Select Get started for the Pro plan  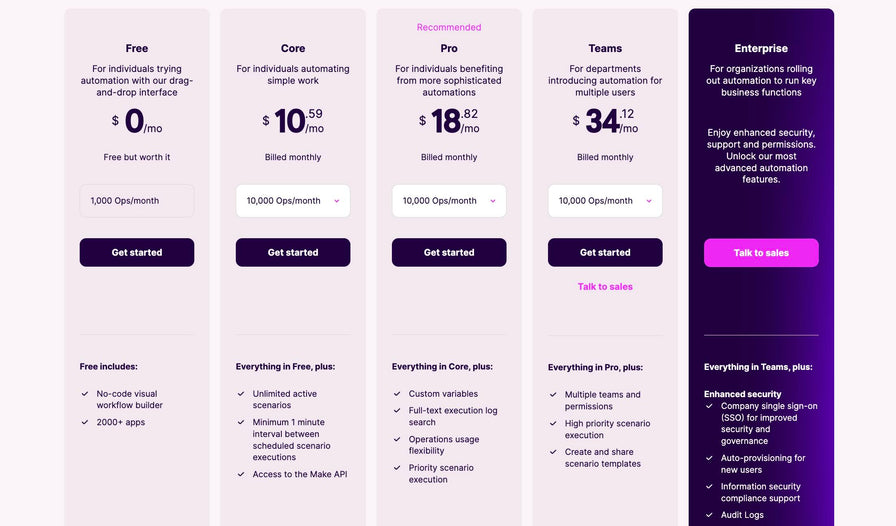[449, 252]
